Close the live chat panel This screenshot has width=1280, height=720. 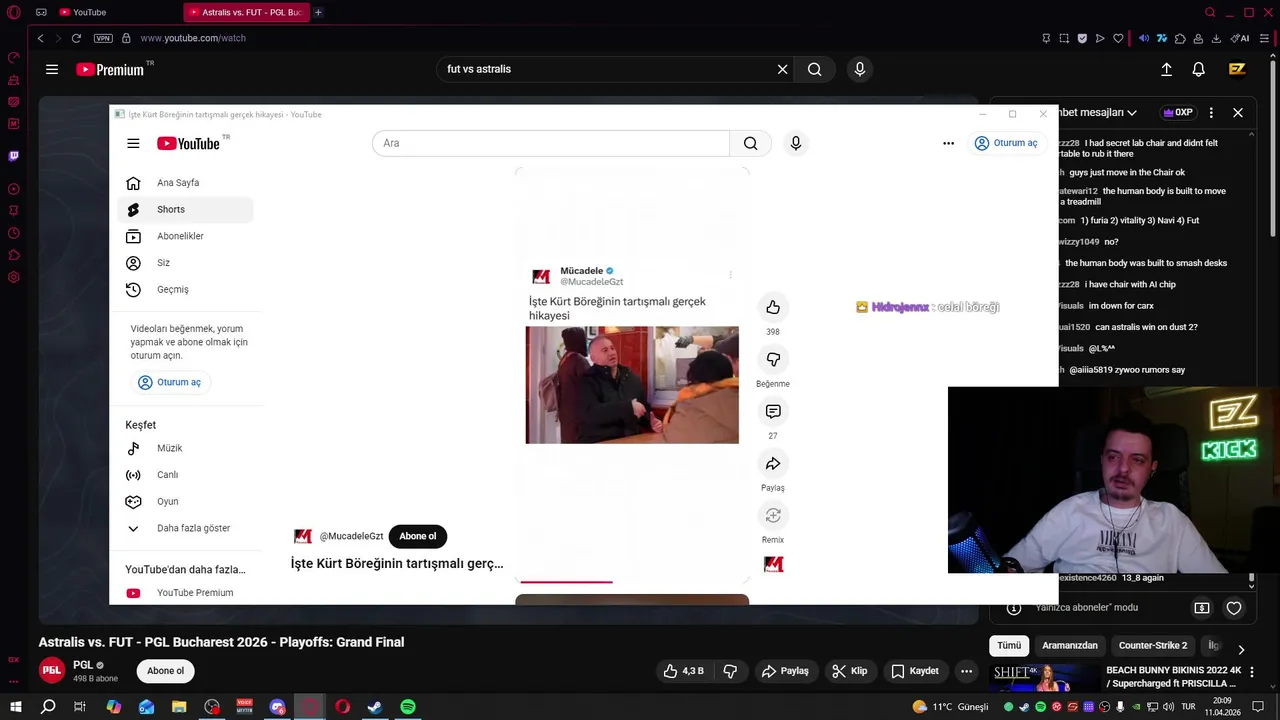click(x=1238, y=113)
